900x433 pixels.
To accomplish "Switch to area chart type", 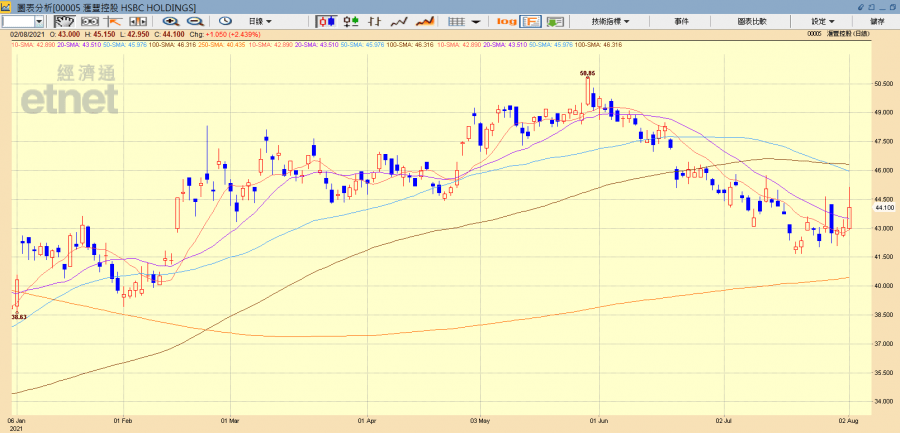I will click(x=425, y=21).
